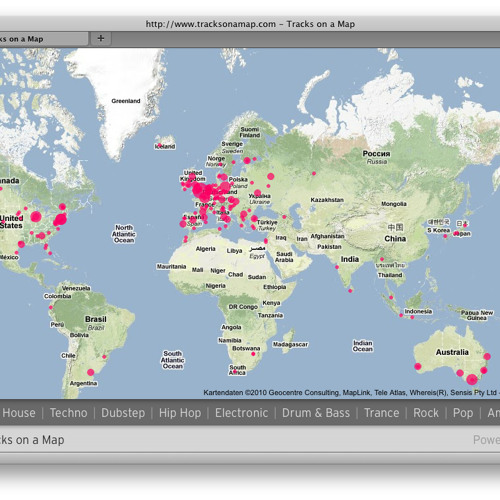Filter tracks by Techno genre
This screenshot has height=500, width=500.
click(68, 413)
